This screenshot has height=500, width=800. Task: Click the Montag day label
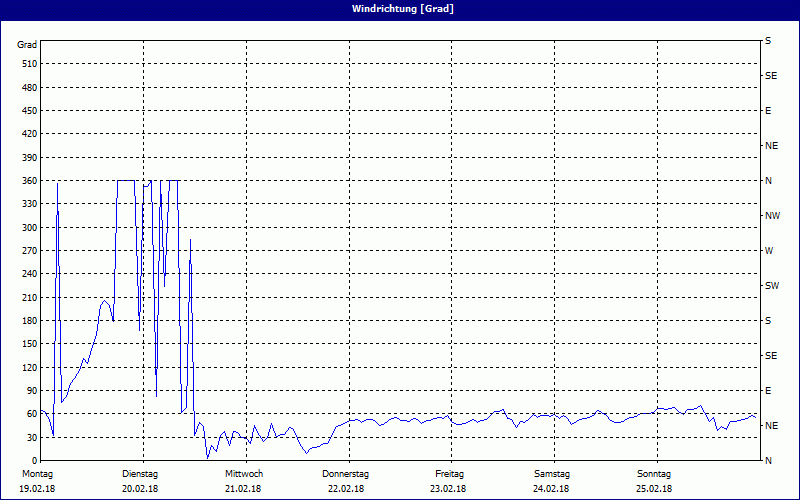coord(36,473)
